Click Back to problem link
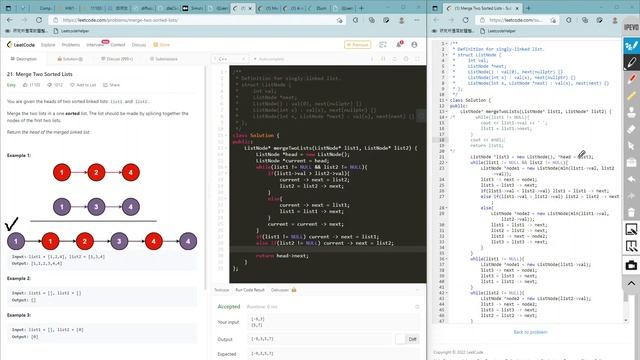This screenshot has height=360, width=640. (x=530, y=332)
